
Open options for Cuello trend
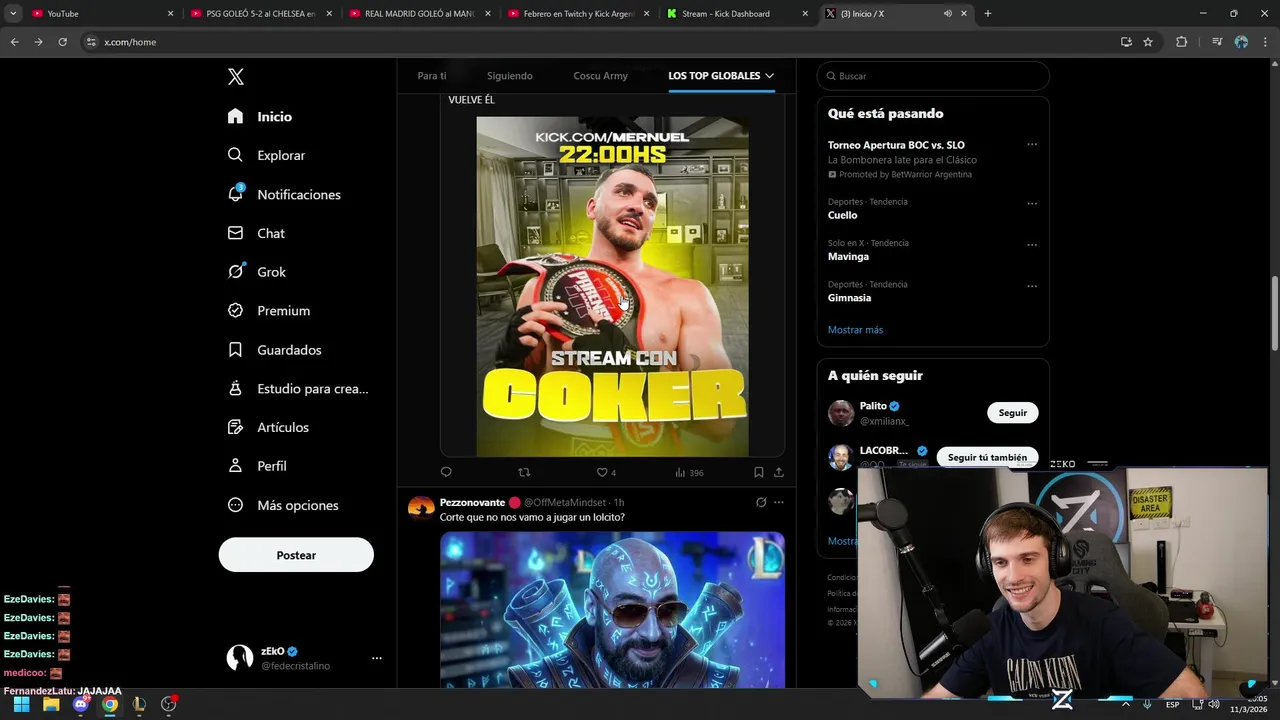tap(1032, 203)
